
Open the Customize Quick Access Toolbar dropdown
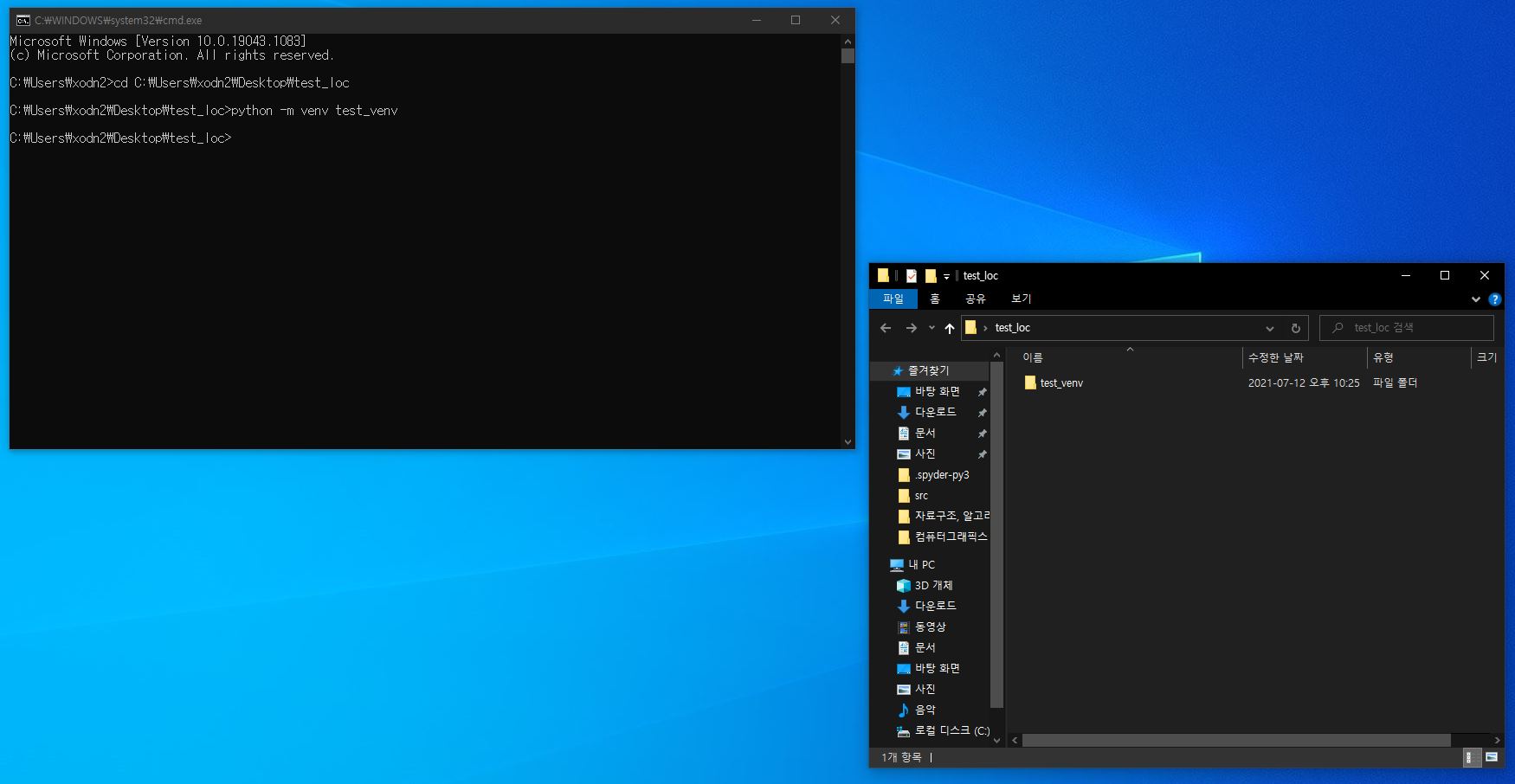(x=946, y=277)
